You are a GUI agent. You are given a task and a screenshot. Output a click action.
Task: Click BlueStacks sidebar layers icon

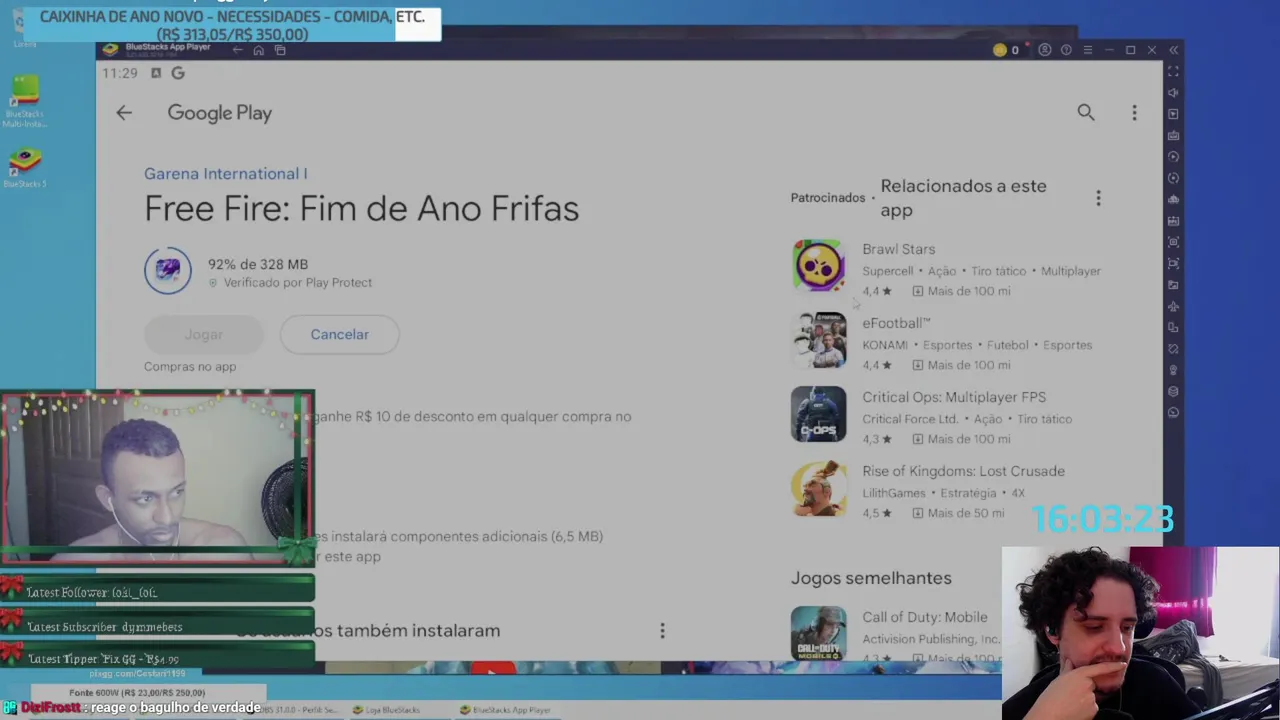pos(1174,392)
